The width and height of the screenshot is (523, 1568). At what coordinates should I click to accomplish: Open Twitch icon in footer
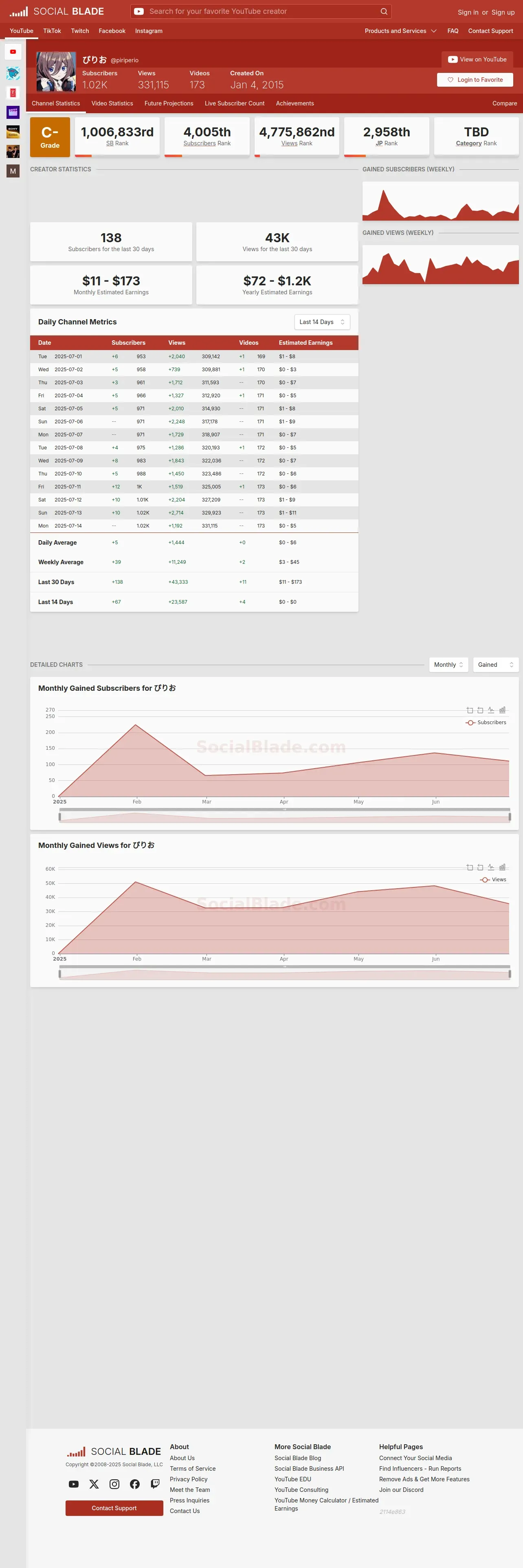click(155, 1484)
